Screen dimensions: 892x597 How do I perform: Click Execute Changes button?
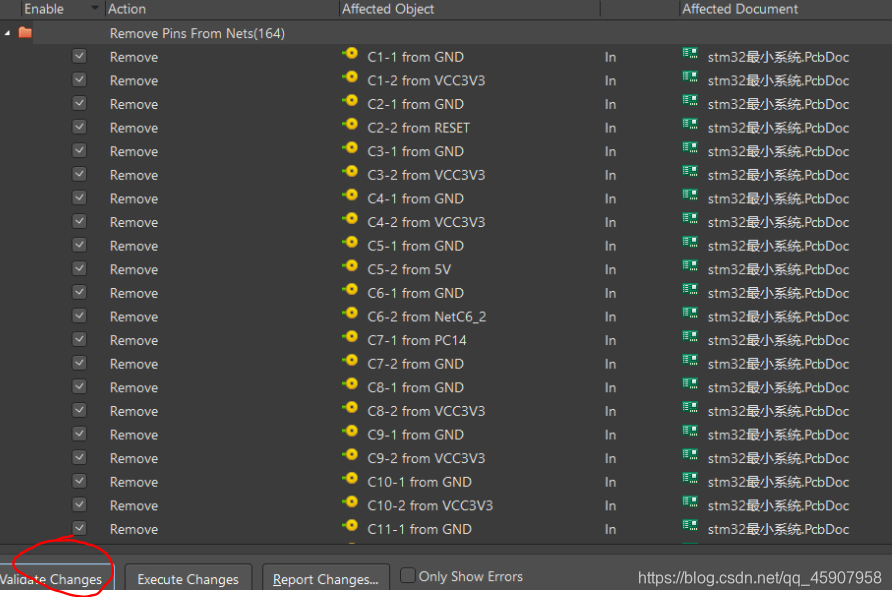point(188,578)
